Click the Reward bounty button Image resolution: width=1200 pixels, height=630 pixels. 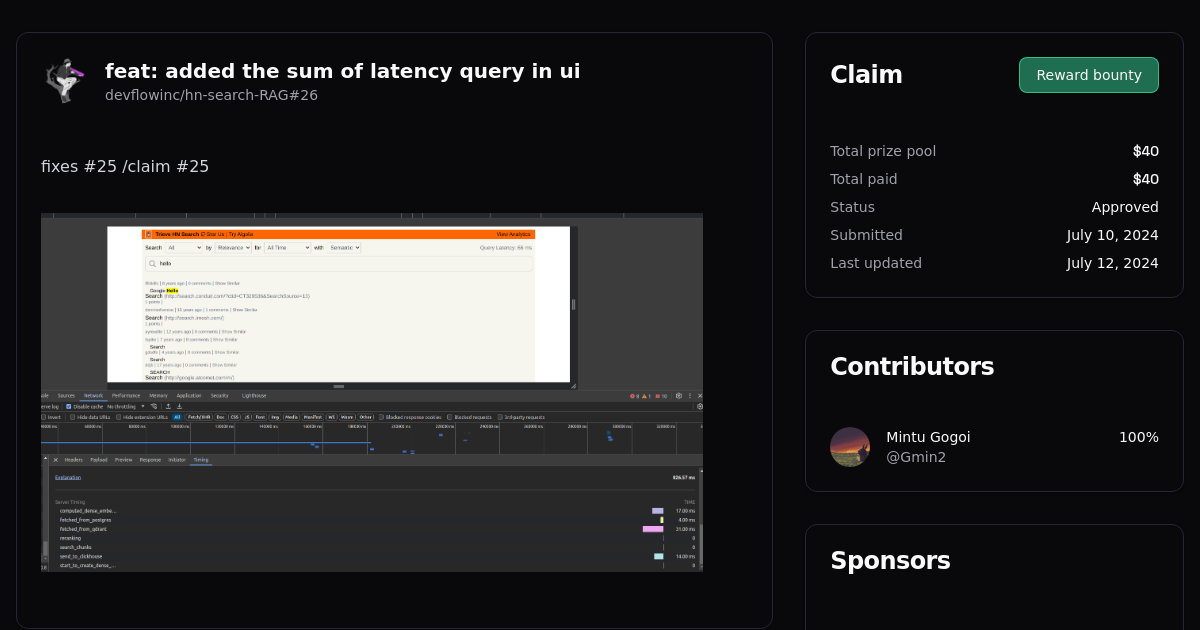[1088, 74]
